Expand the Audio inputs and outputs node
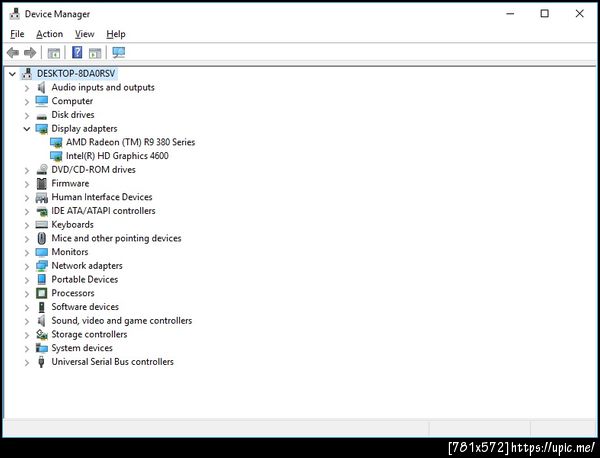Viewport: 600px width, 458px height. (x=26, y=88)
